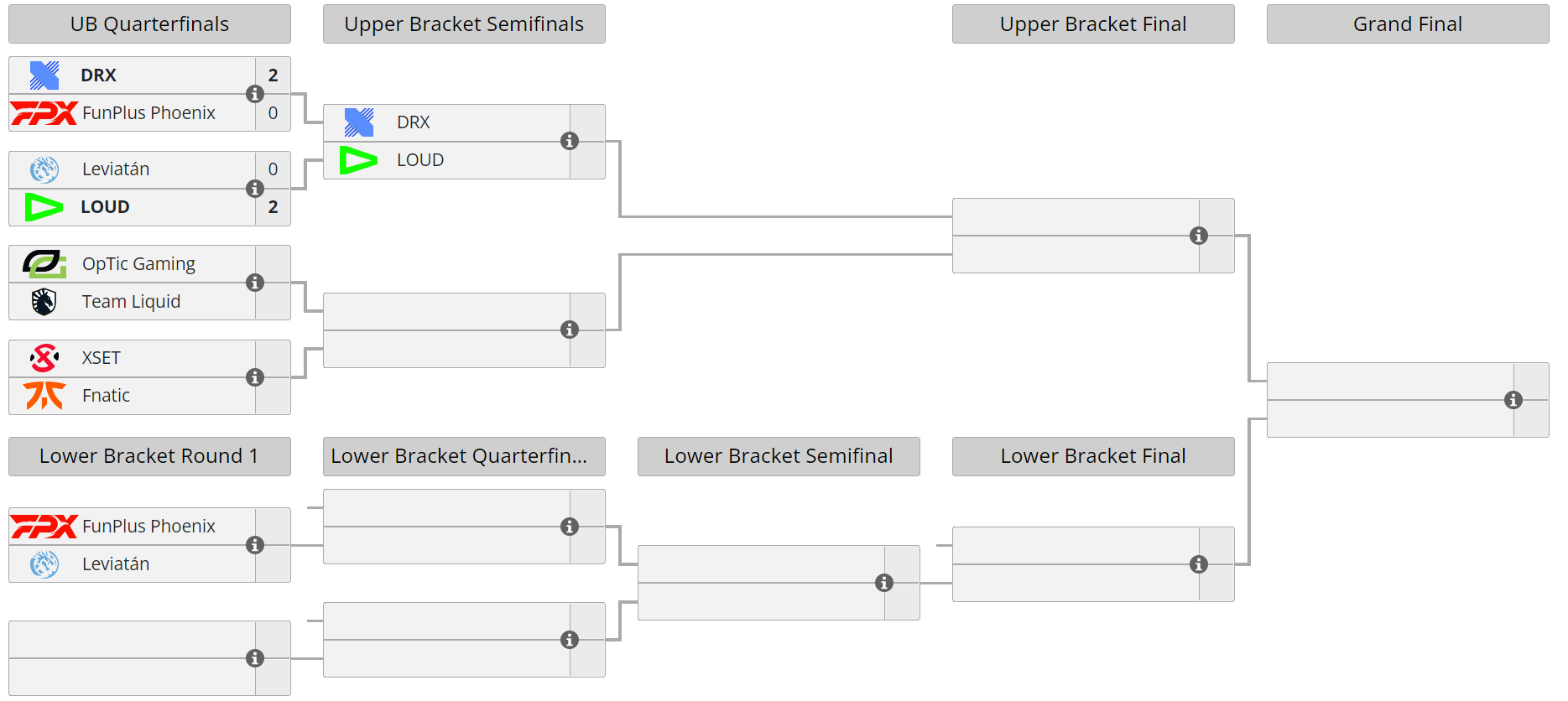Click the Fnatic logo in quarterfinals
The image size is (1568, 701).
point(44,395)
